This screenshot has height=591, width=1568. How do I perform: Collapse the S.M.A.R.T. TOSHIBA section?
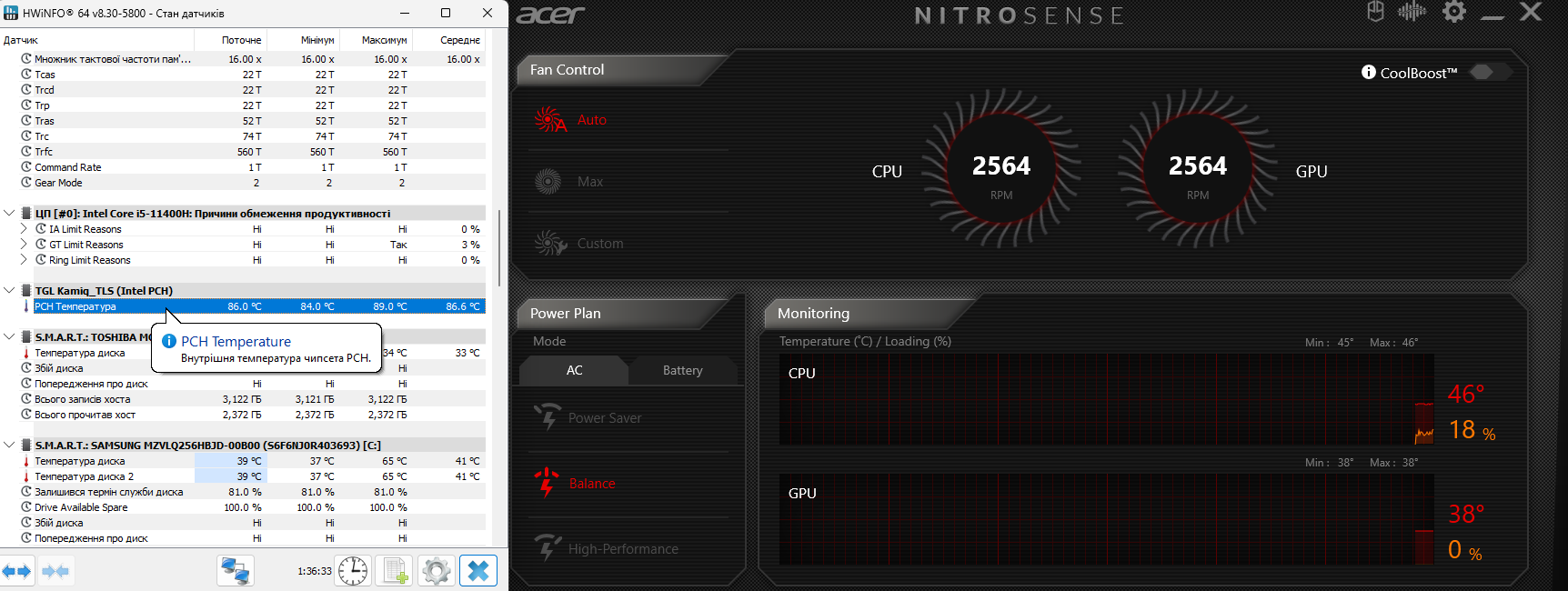click(x=9, y=337)
